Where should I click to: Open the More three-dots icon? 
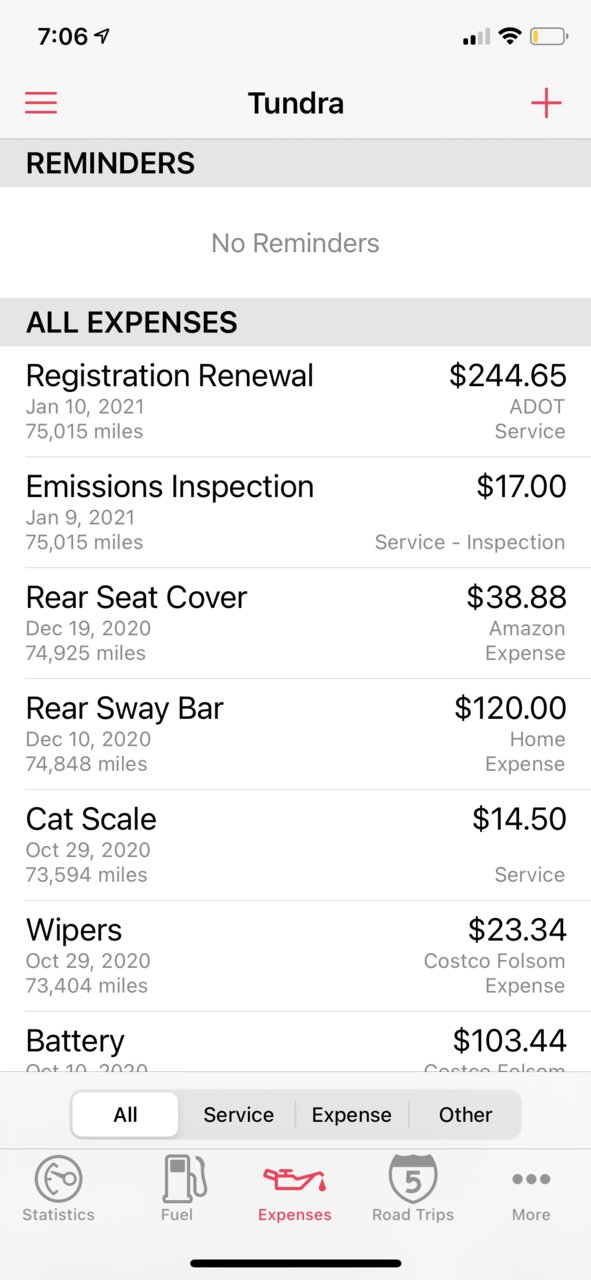tap(531, 1180)
